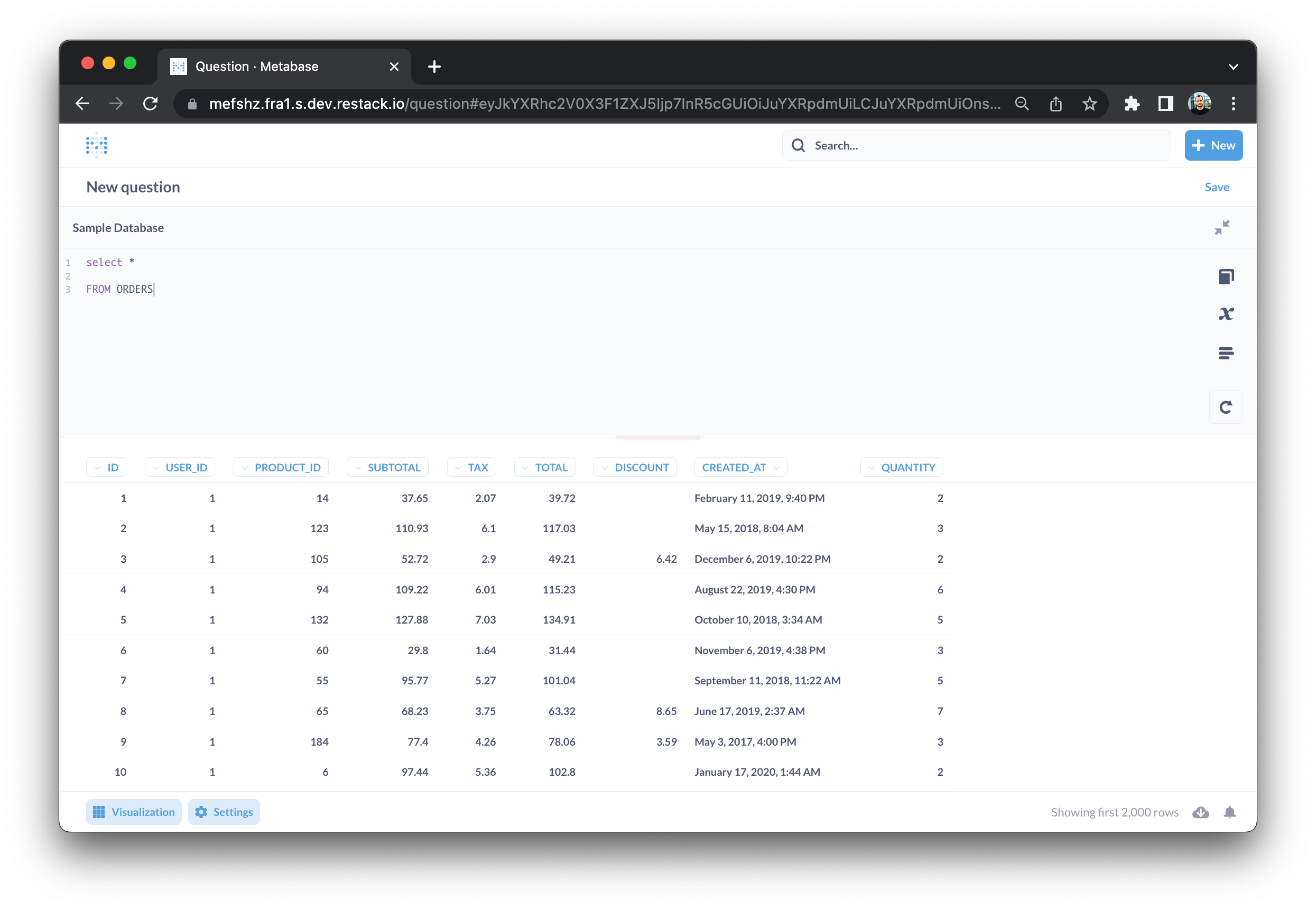
Task: Collapse the SQL editor with the contract icon
Action: point(1221,227)
